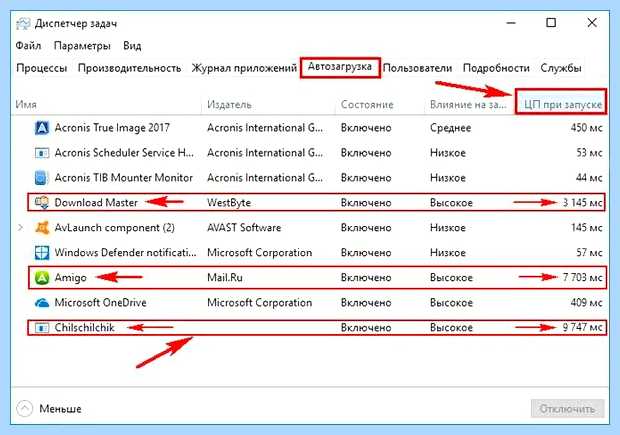Click Высокое impact in Chilschilchik row

point(451,328)
